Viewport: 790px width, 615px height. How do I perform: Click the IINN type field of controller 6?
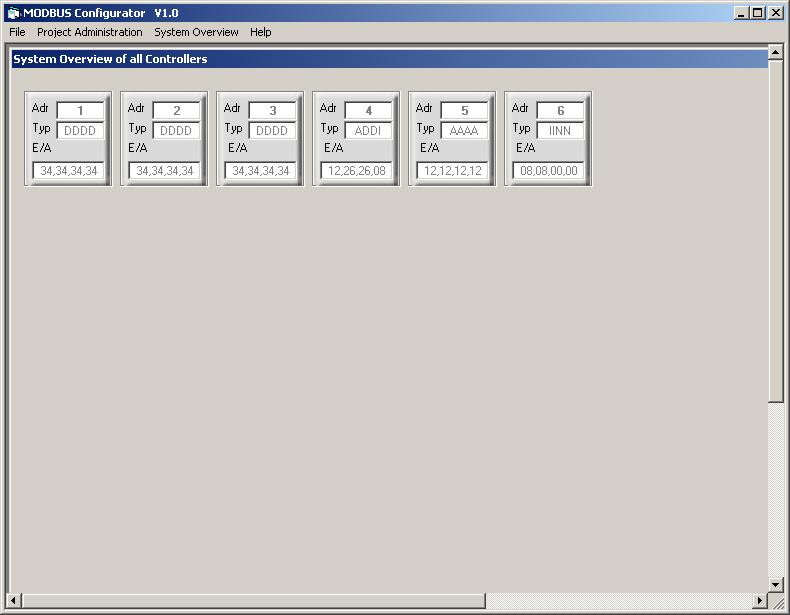pos(560,131)
